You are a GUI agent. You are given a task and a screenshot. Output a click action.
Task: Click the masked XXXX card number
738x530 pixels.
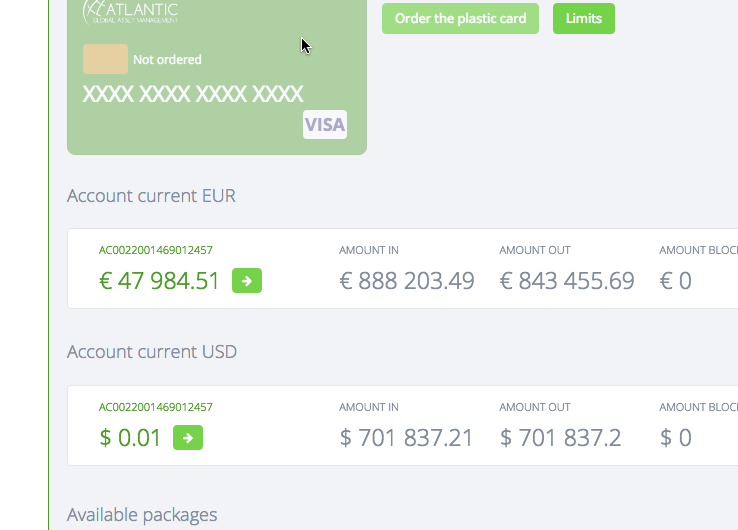(x=193, y=95)
